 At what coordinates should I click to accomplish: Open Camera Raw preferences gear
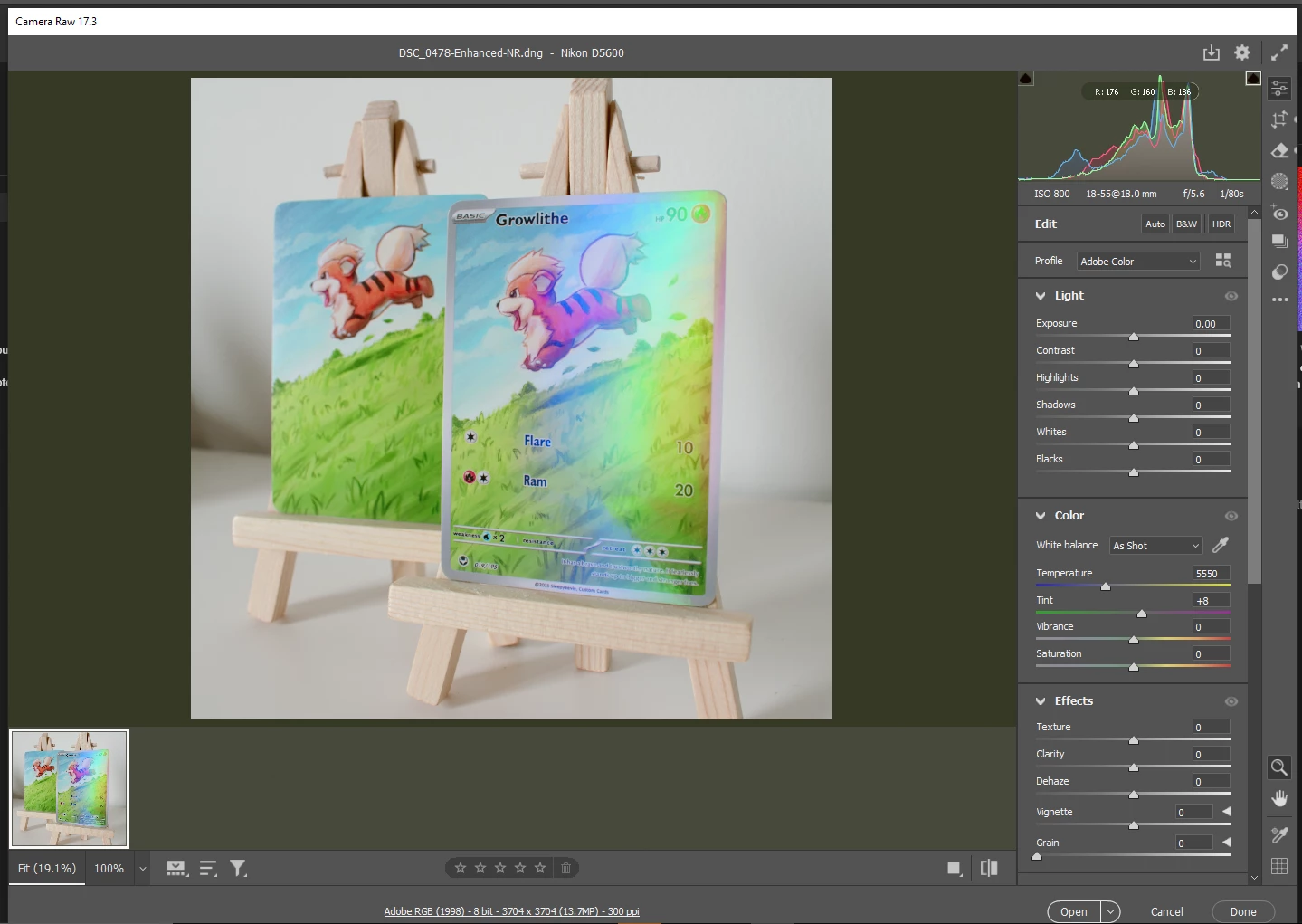[1242, 53]
